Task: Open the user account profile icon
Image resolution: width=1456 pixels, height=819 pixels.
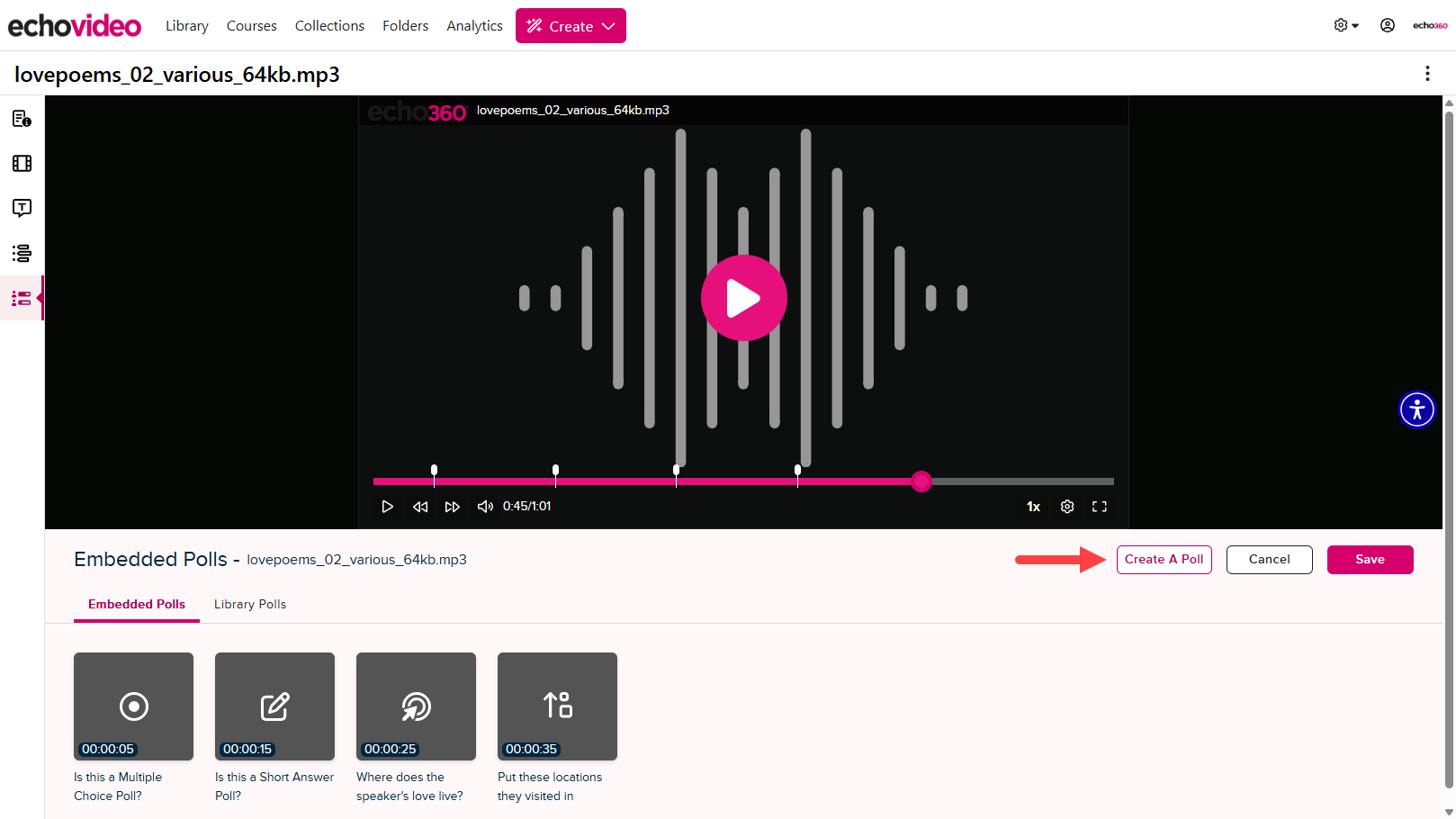Action: [x=1387, y=25]
